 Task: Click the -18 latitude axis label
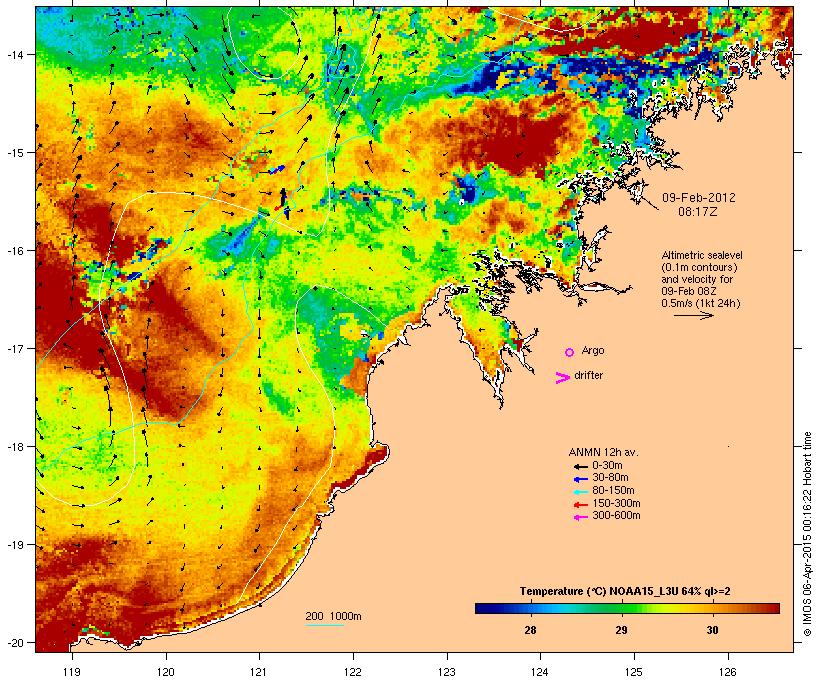(15, 447)
